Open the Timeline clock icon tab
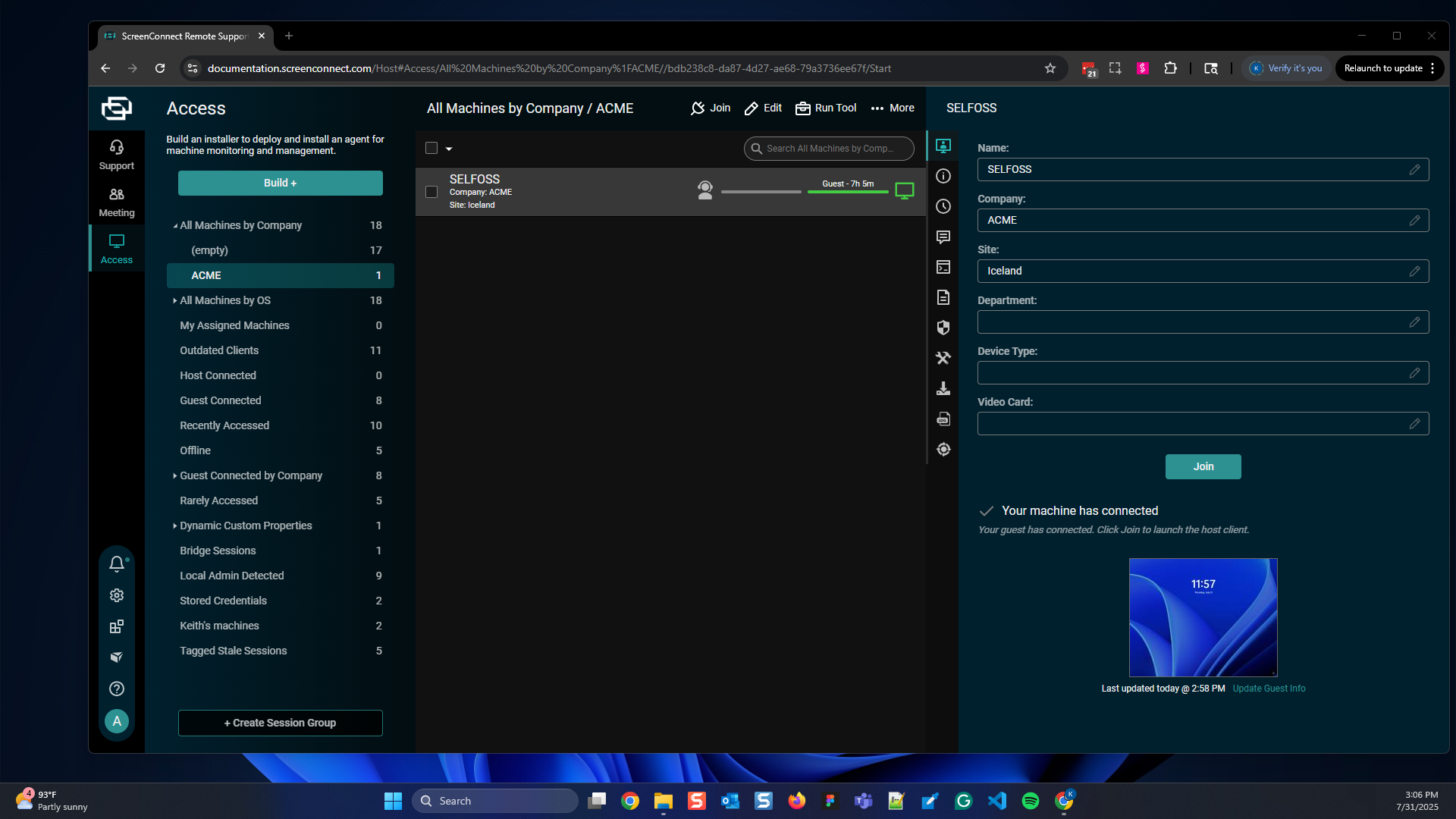The width and height of the screenshot is (1456, 819). (943, 206)
